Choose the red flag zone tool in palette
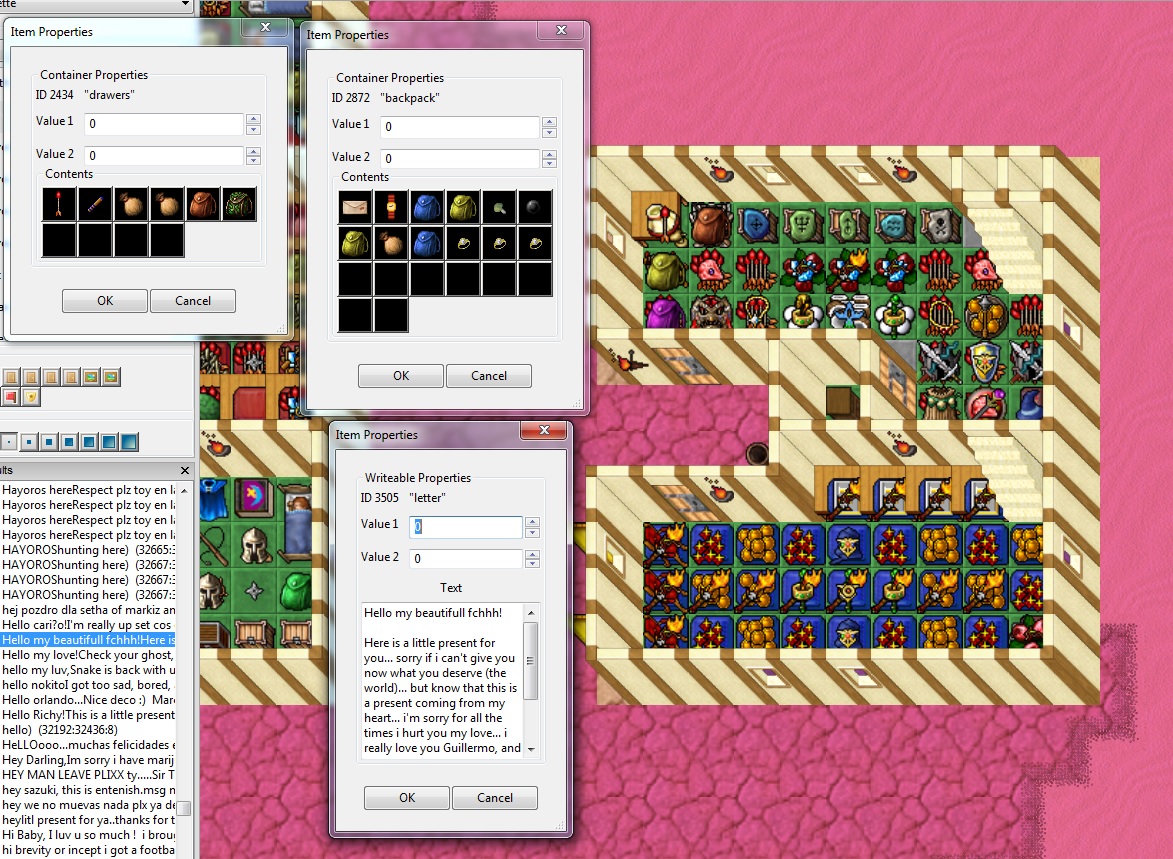 click(10, 397)
